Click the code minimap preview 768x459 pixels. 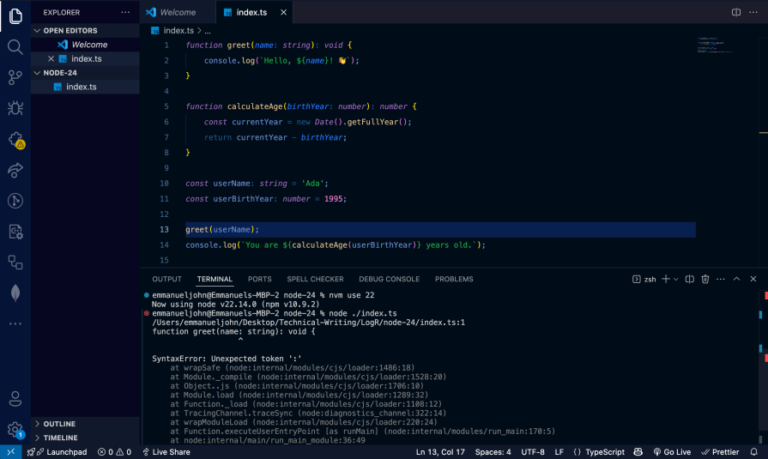click(715, 45)
